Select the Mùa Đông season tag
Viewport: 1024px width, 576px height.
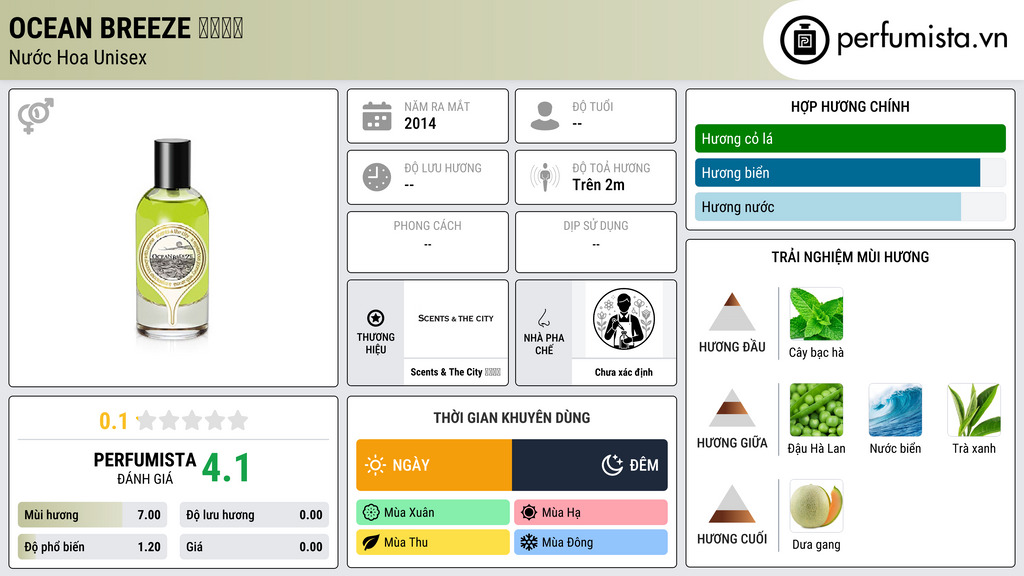tap(591, 543)
